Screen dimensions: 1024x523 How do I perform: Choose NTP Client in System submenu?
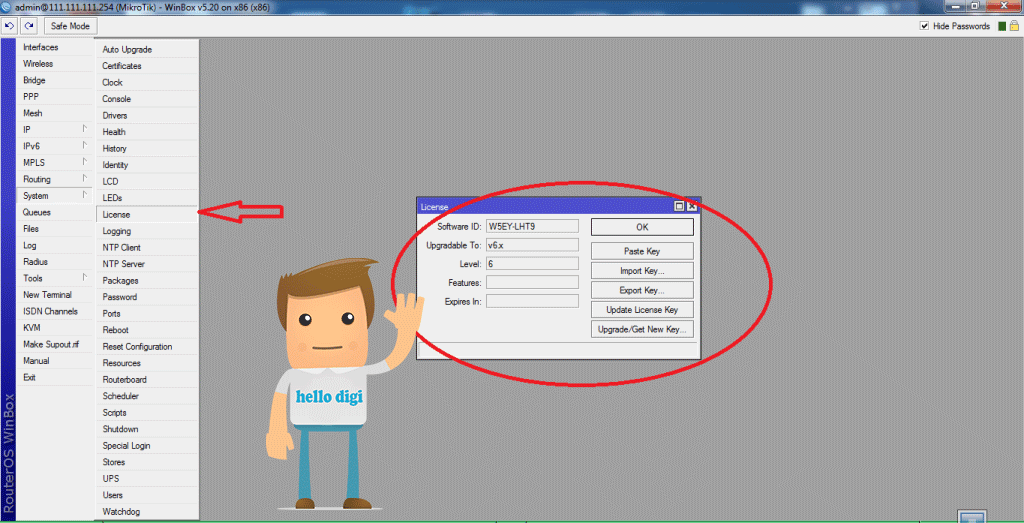(146, 247)
